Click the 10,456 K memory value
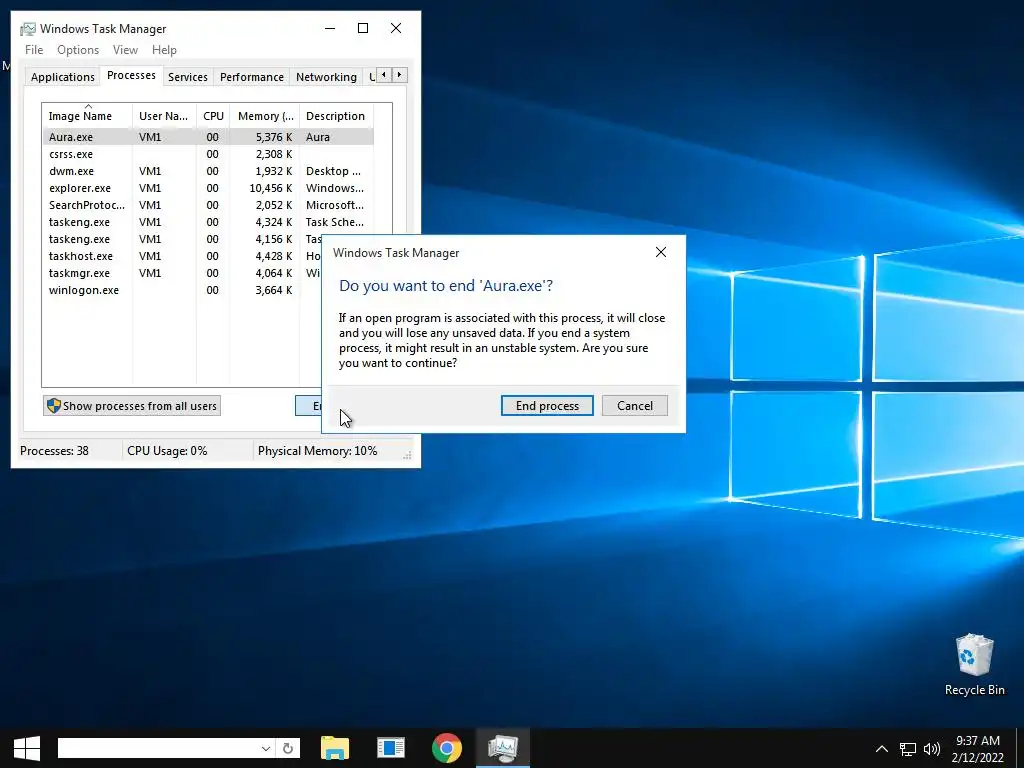The width and height of the screenshot is (1024, 768). [270, 188]
